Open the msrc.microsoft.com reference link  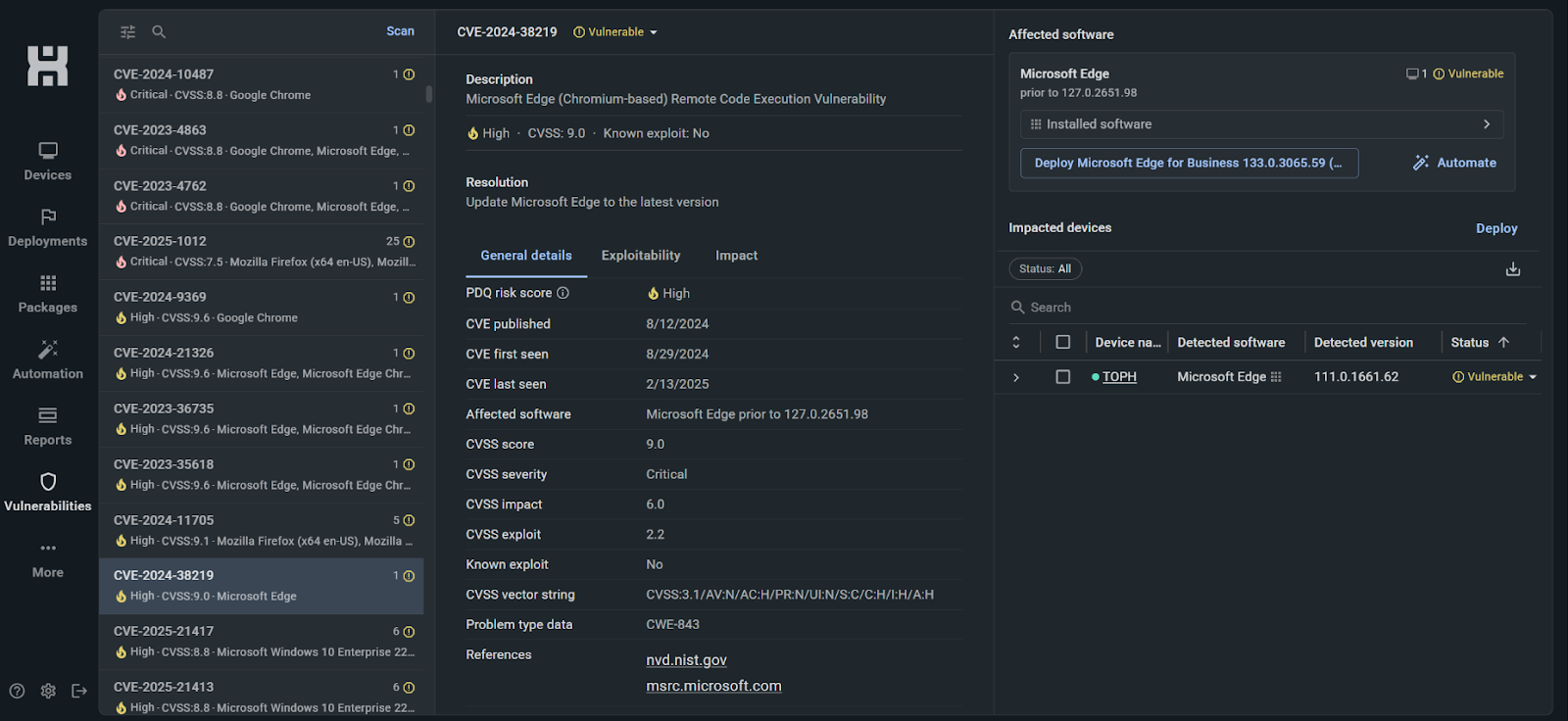[x=713, y=686]
